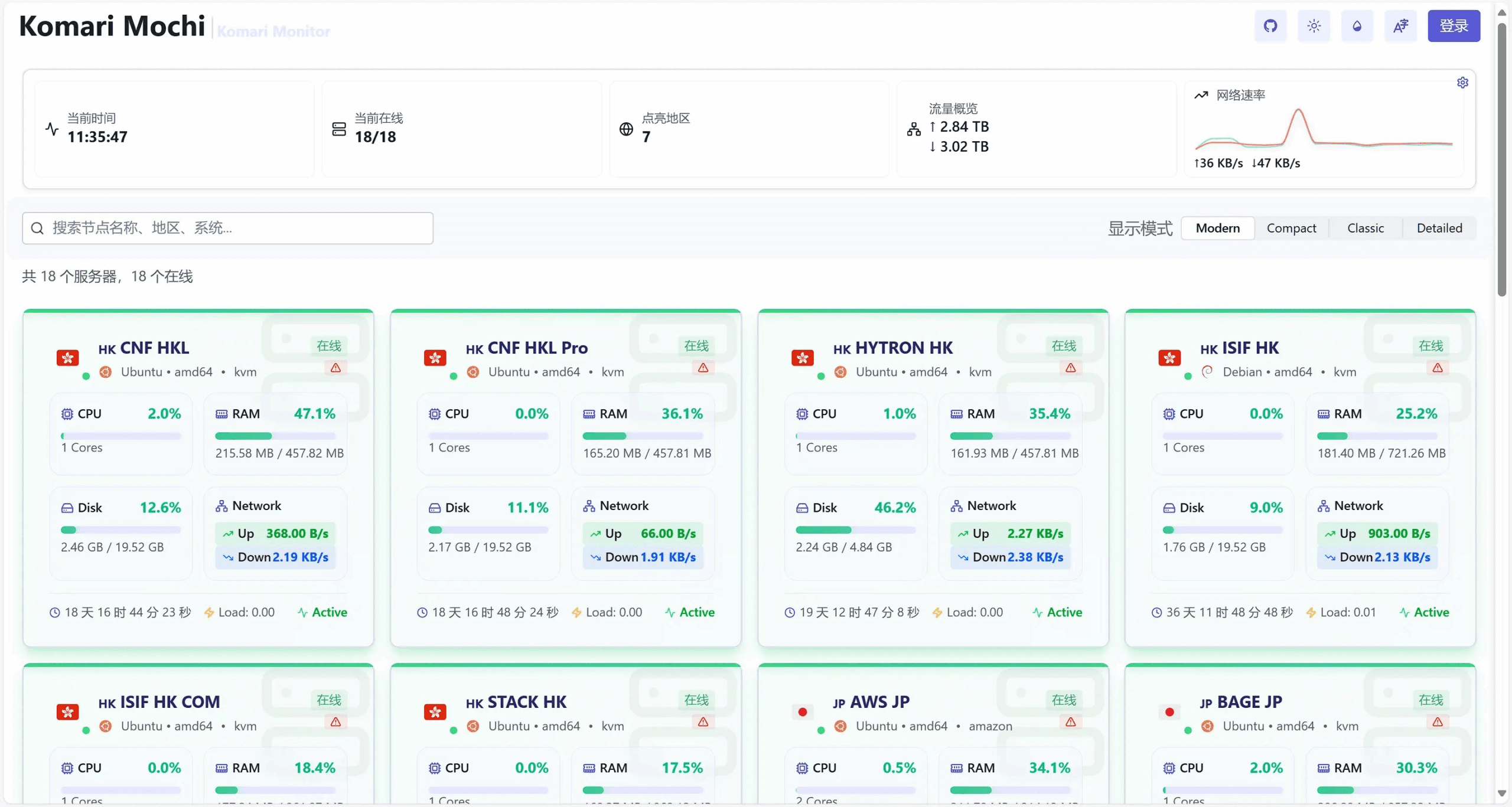
Task: Click warning icon on ISIF HK card
Action: (x=1438, y=368)
